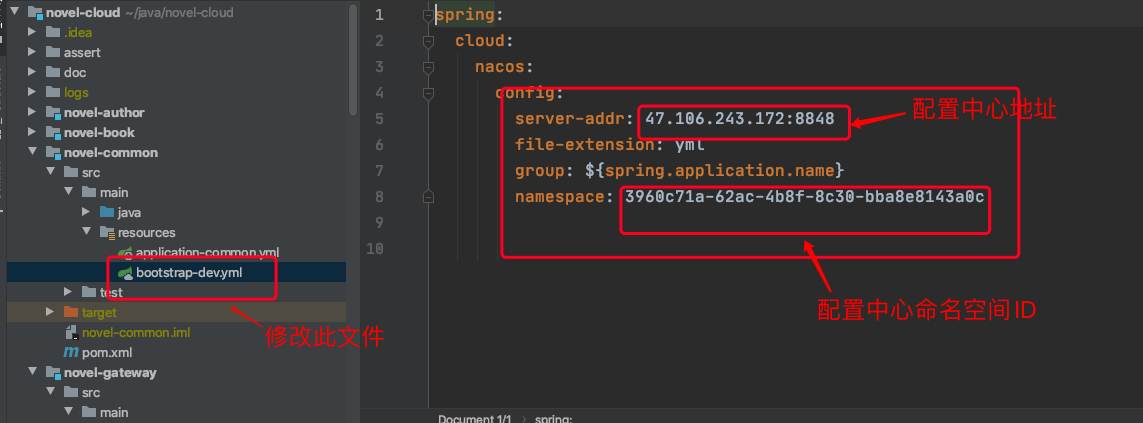1143x423 pixels.
Task: Select the orange target folder icon
Action: click(x=71, y=312)
